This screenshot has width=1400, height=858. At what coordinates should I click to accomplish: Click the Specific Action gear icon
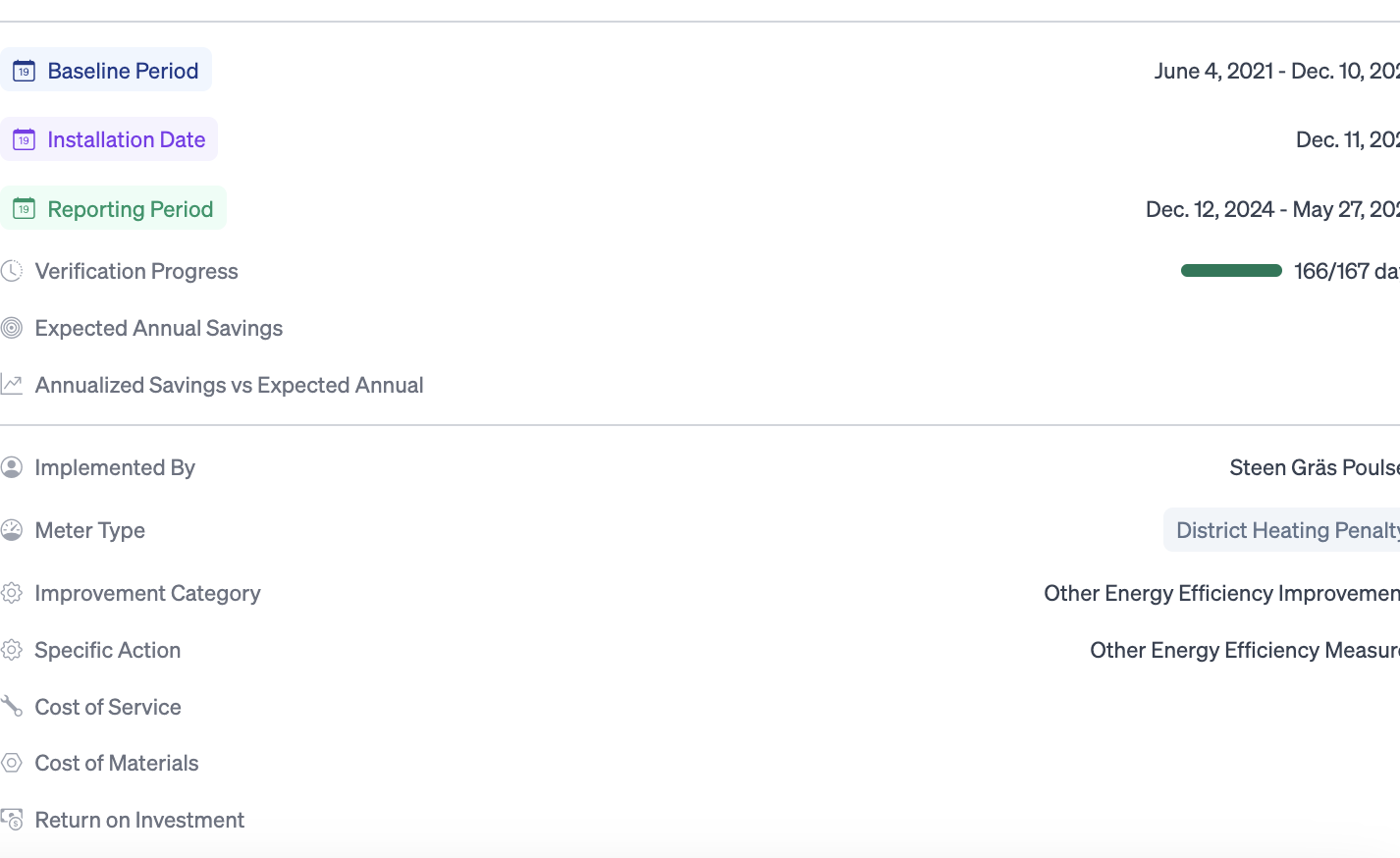pos(12,650)
